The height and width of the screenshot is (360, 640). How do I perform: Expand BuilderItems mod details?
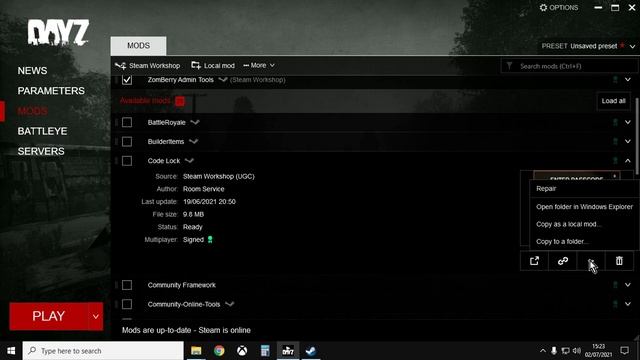point(628,141)
